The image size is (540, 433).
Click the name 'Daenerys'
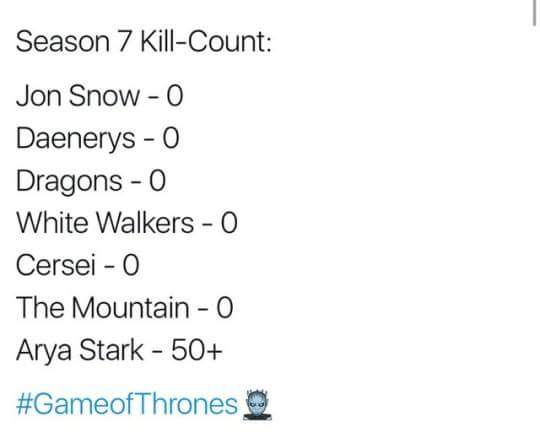(75, 138)
